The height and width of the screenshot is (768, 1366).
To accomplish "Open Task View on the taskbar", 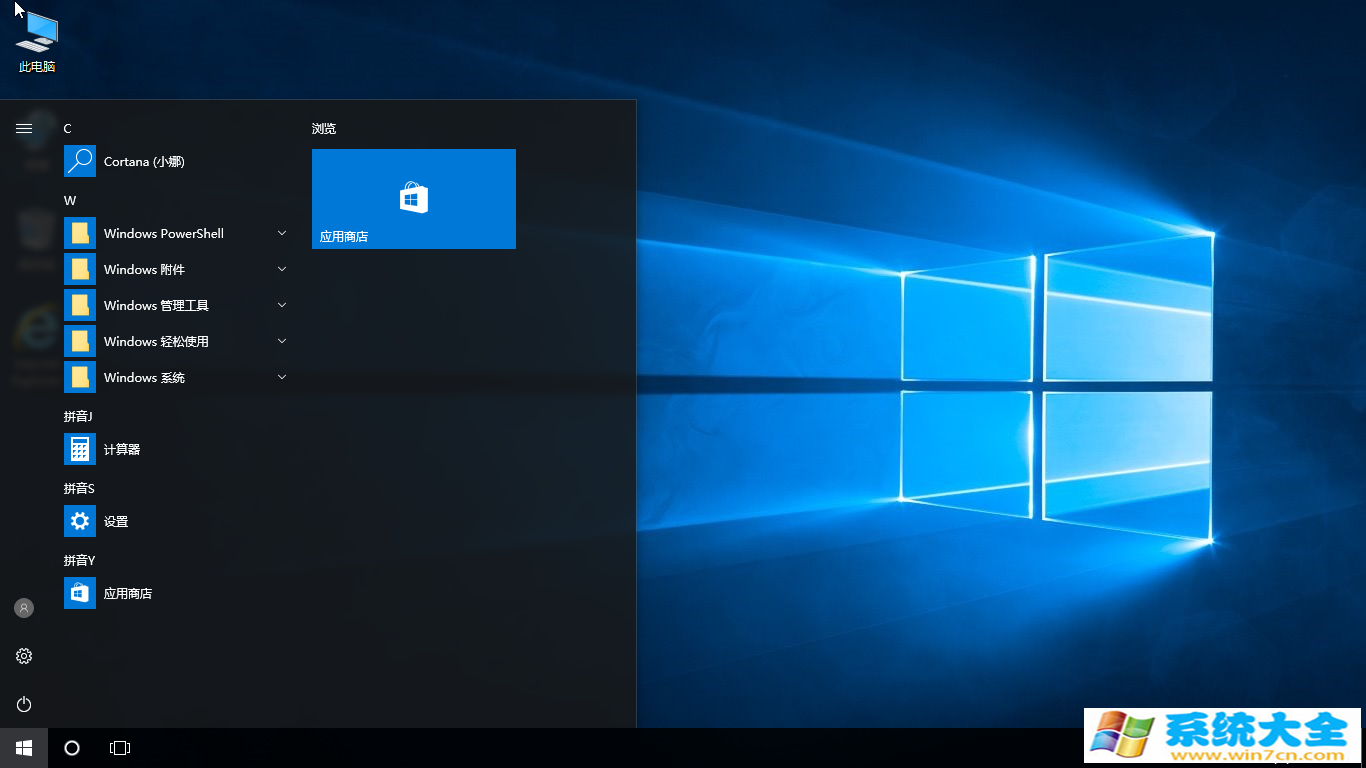I will [120, 748].
